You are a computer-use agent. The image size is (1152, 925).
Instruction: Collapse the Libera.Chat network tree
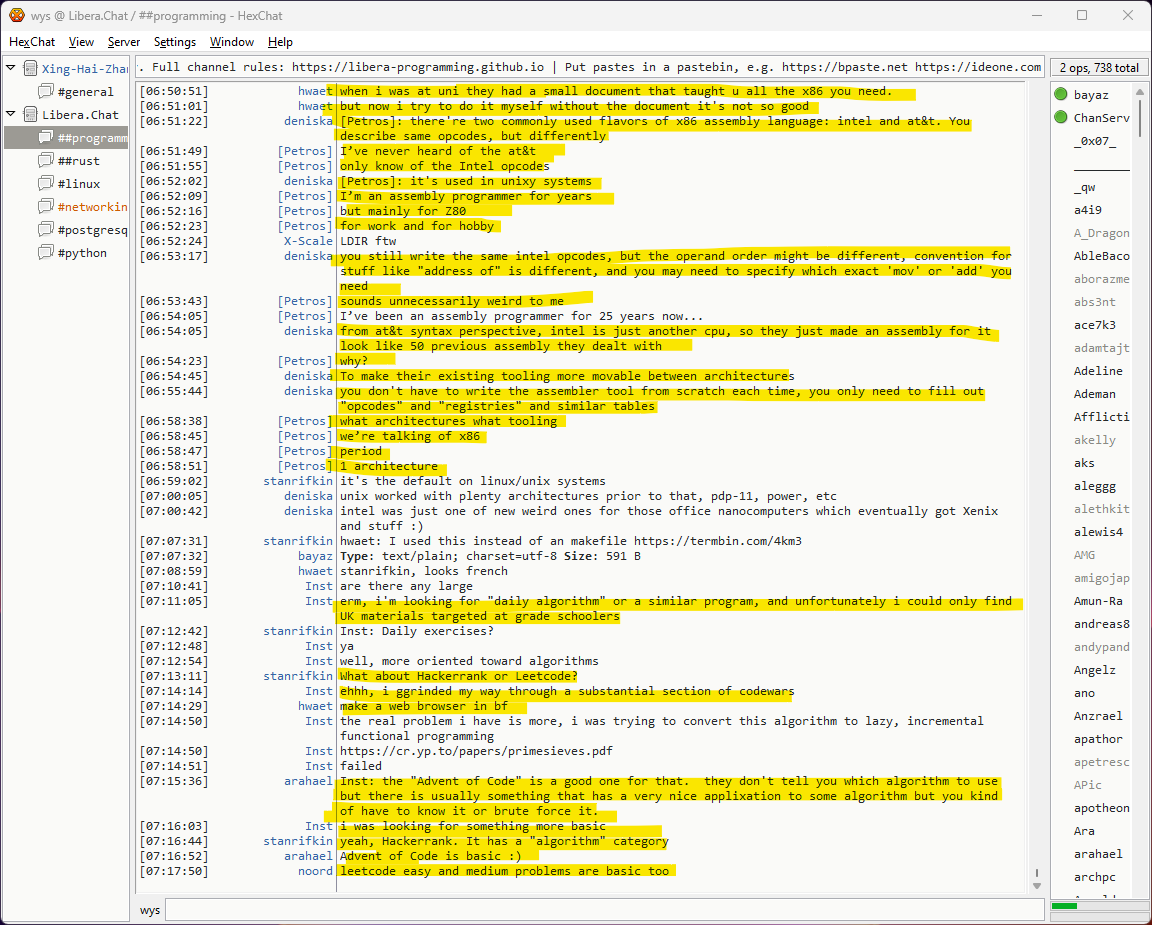[x=11, y=115]
